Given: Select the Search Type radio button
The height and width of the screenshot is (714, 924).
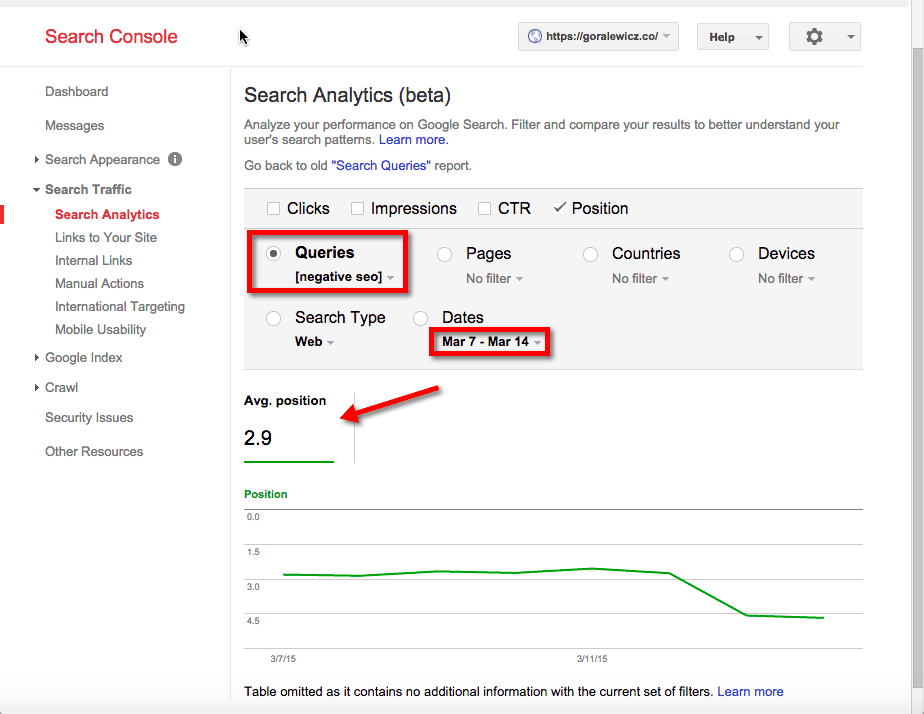Looking at the screenshot, I should click(x=273, y=318).
